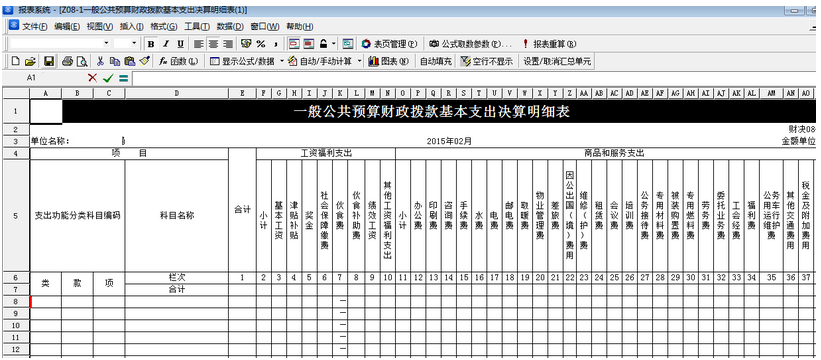
Task: Activate the format painter brush
Action: [145, 62]
